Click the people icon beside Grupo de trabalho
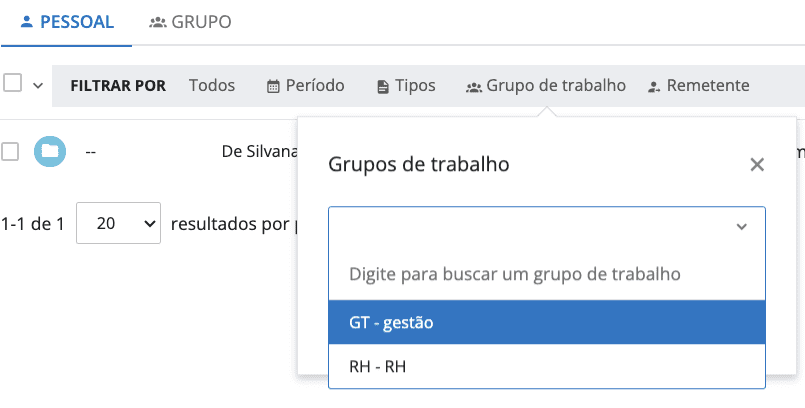 click(x=474, y=87)
